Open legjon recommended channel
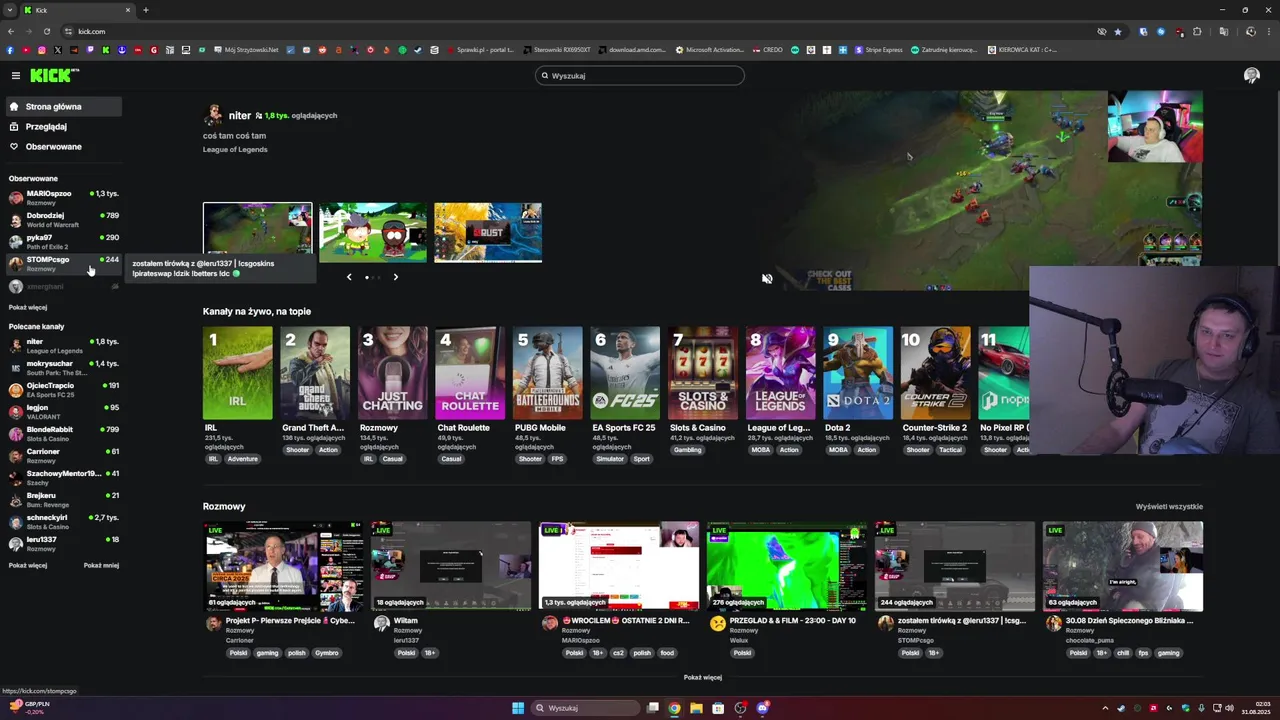The height and width of the screenshot is (720, 1280). click(x=62, y=411)
